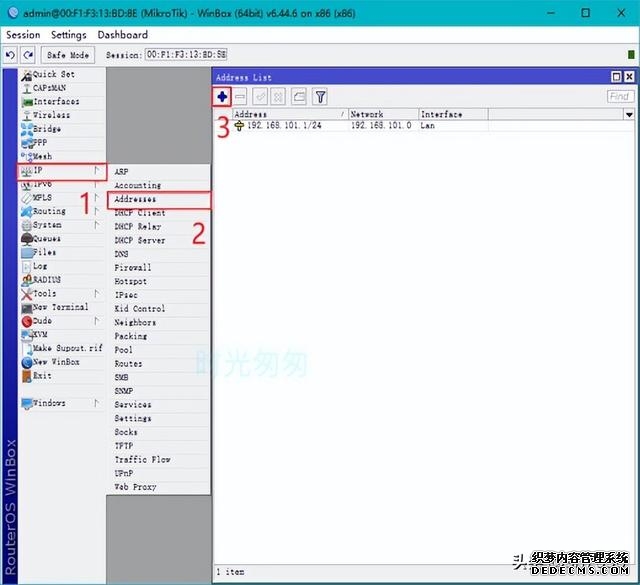Image resolution: width=640 pixels, height=585 pixels.
Task: Click the Session address field
Action: pyautogui.click(x=186, y=55)
